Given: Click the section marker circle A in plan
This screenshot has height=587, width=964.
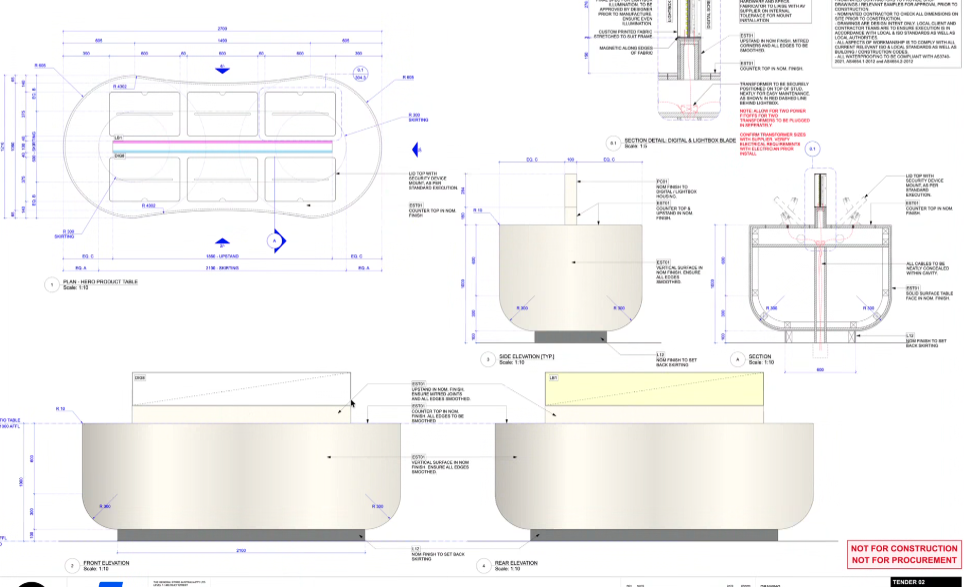Looking at the screenshot, I should (273, 241).
